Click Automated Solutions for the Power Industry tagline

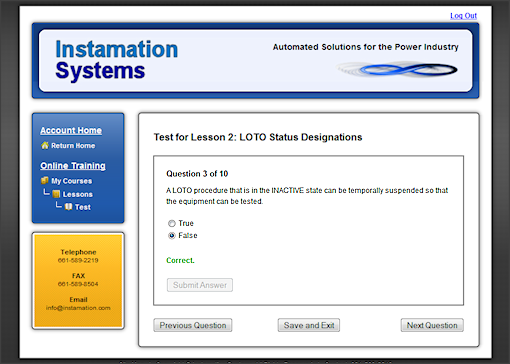[366, 47]
